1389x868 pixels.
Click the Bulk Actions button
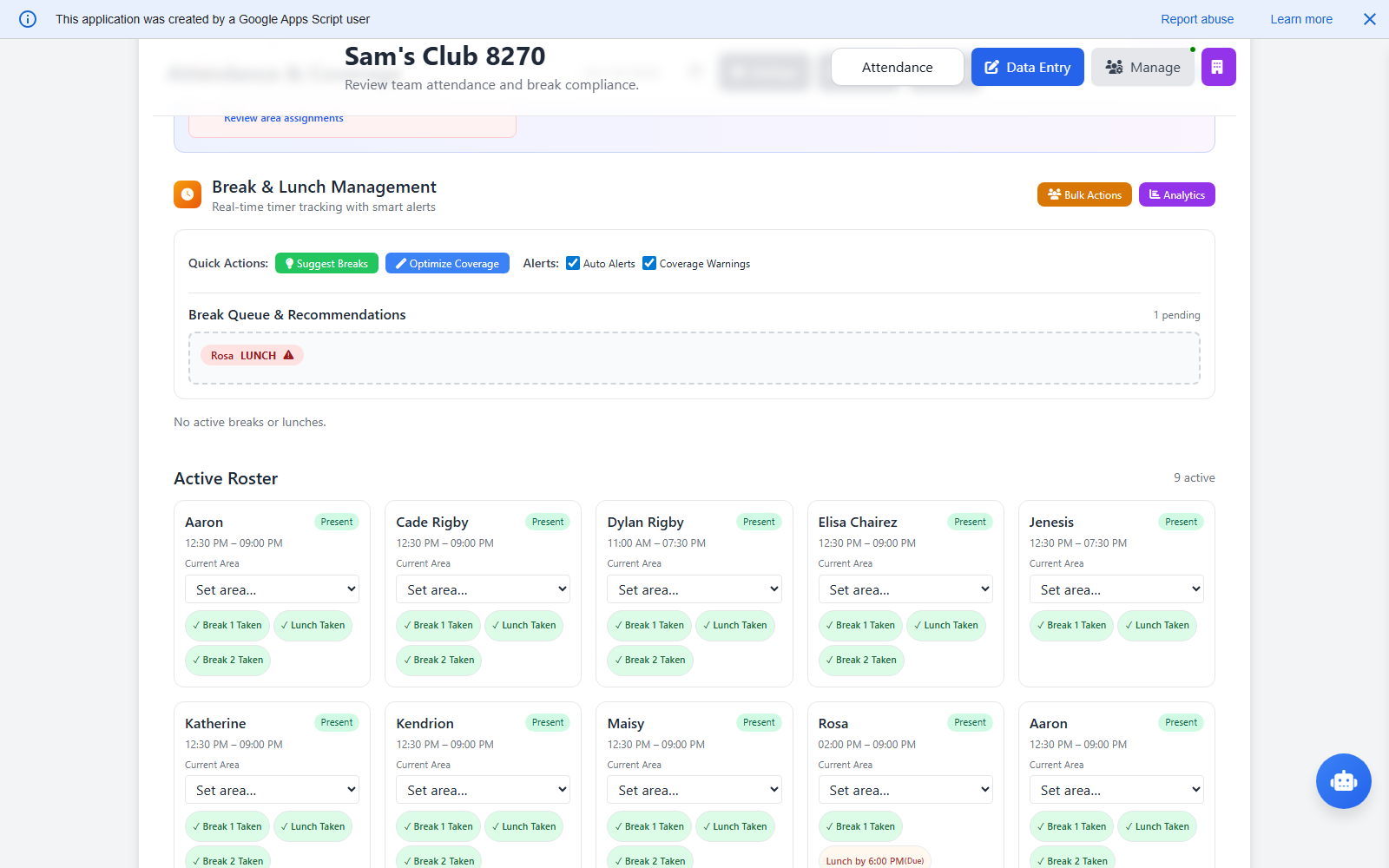coord(1083,194)
